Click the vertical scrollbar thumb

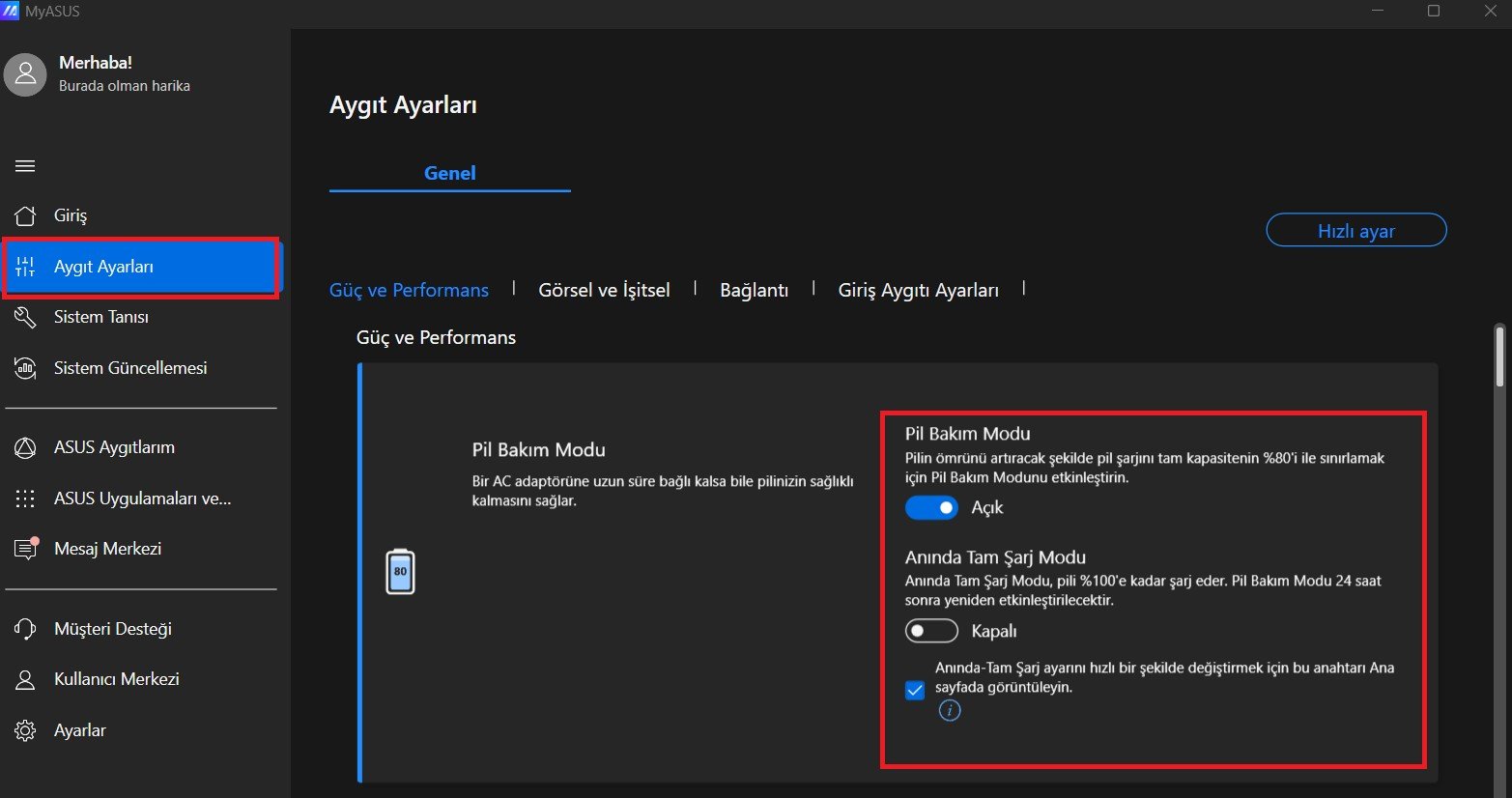click(x=1499, y=356)
